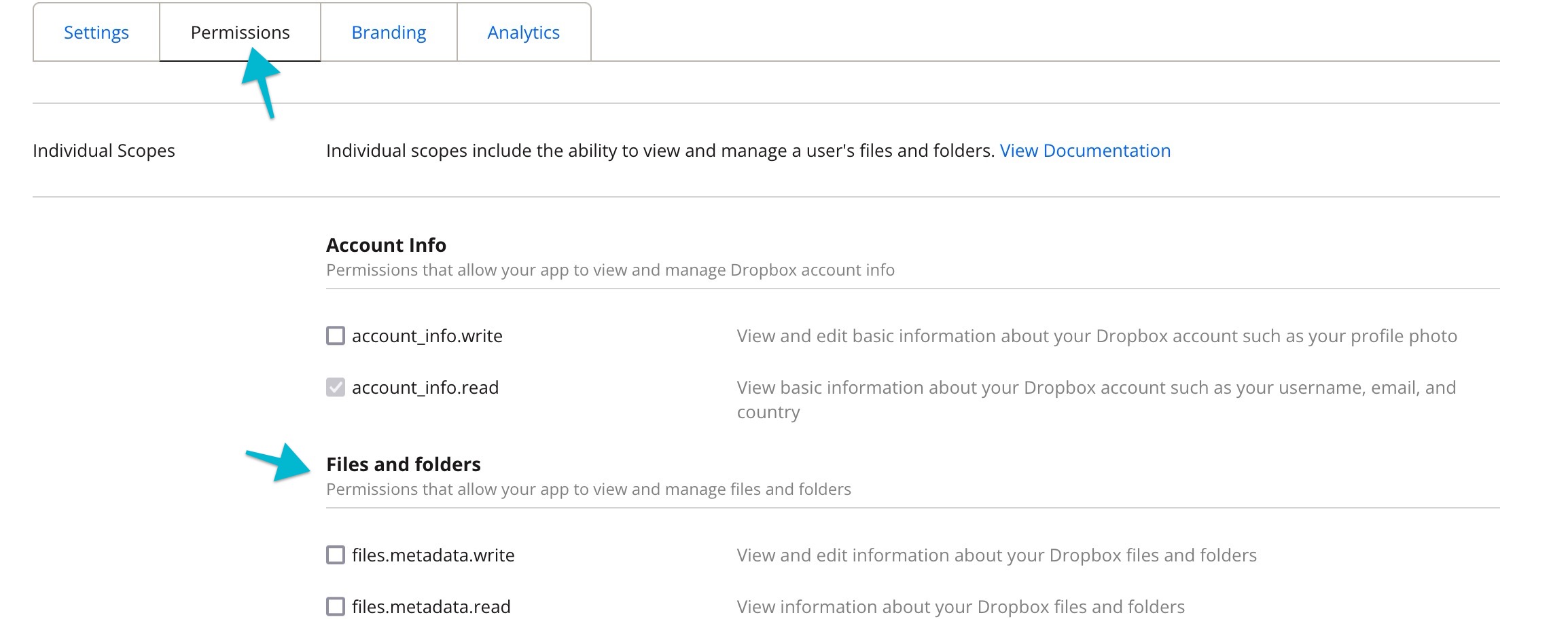Select the files.metadata.write scope label
The height and width of the screenshot is (630, 1568).
(x=433, y=555)
